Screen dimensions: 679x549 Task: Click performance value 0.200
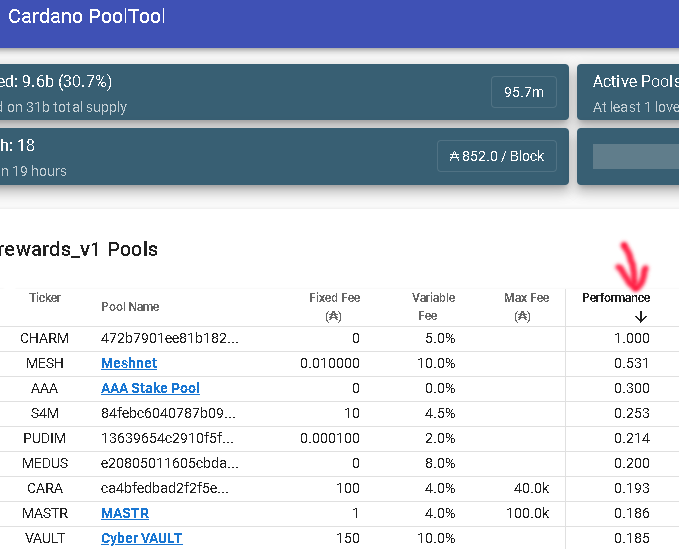click(x=632, y=463)
